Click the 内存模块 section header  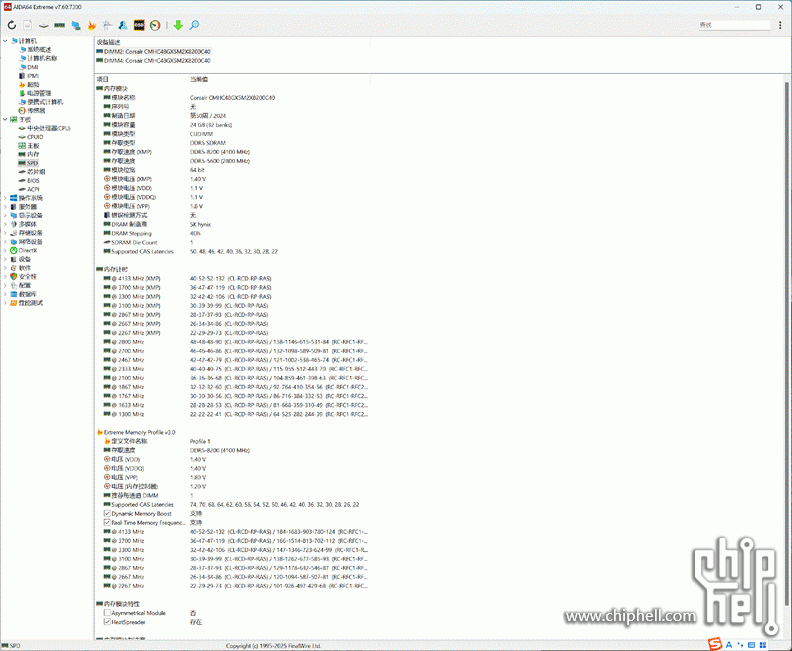(116, 88)
